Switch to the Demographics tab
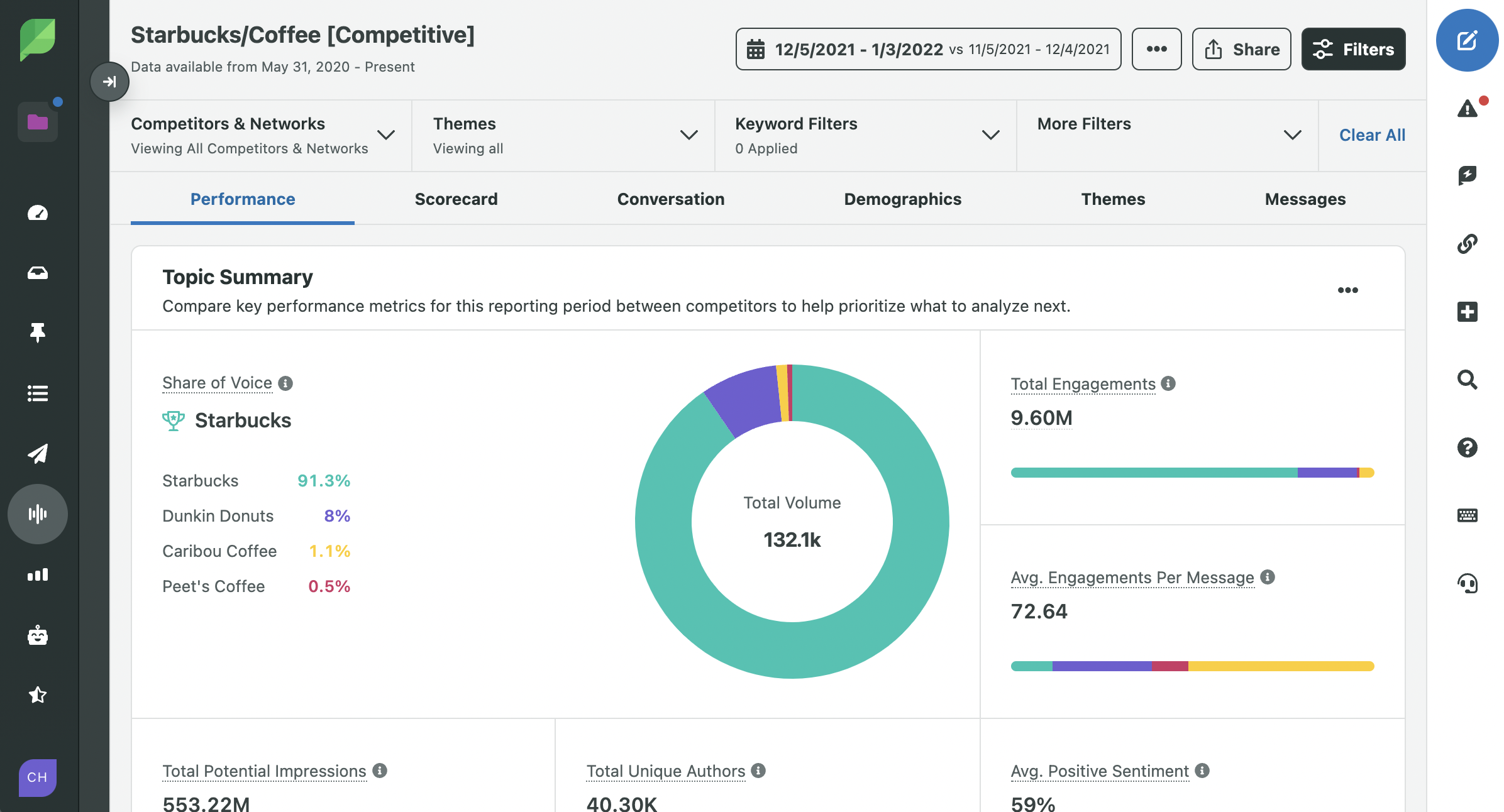The width and height of the screenshot is (1504, 812). (x=902, y=199)
